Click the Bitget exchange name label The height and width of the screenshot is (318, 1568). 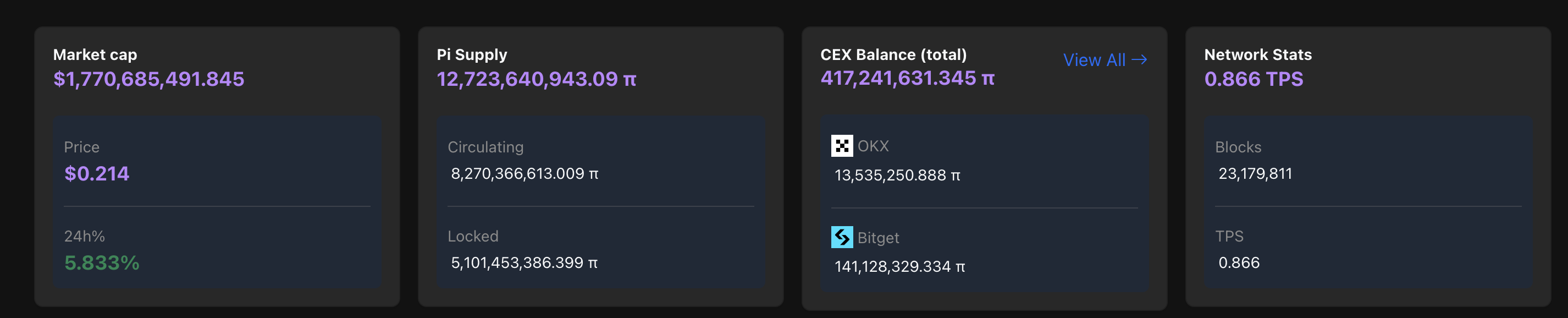tap(877, 238)
